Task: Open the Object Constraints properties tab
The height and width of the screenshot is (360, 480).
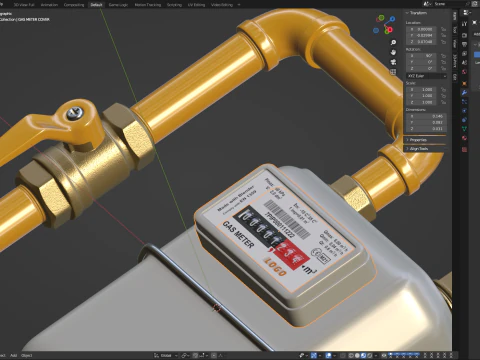Action: click(464, 120)
